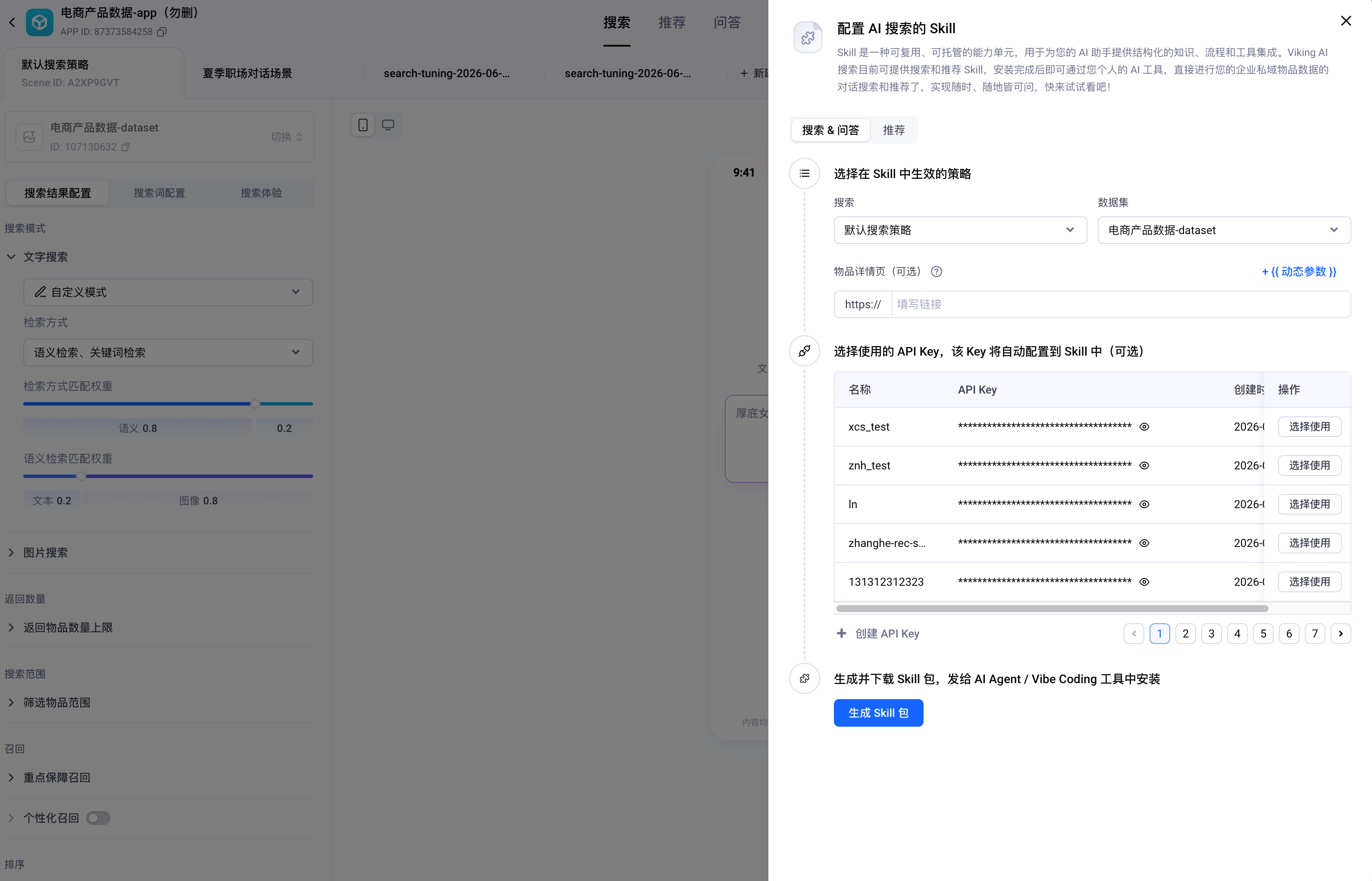Click the 物品详情页 link input field
The height and width of the screenshot is (881, 1372).
[1121, 304]
